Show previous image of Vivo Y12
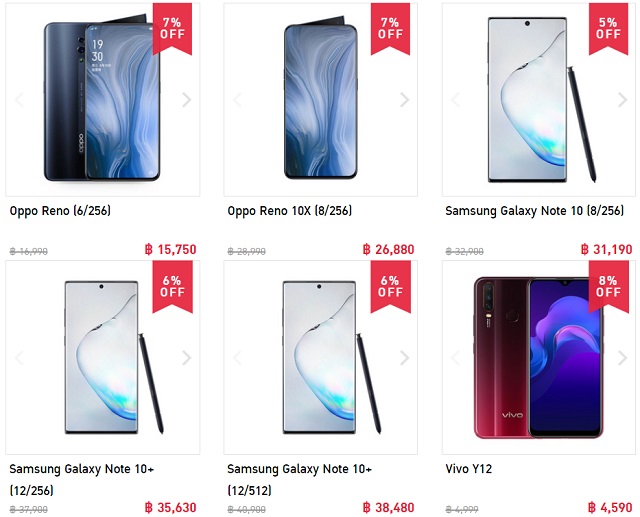Screen dimensions: 640x517 [x=455, y=358]
